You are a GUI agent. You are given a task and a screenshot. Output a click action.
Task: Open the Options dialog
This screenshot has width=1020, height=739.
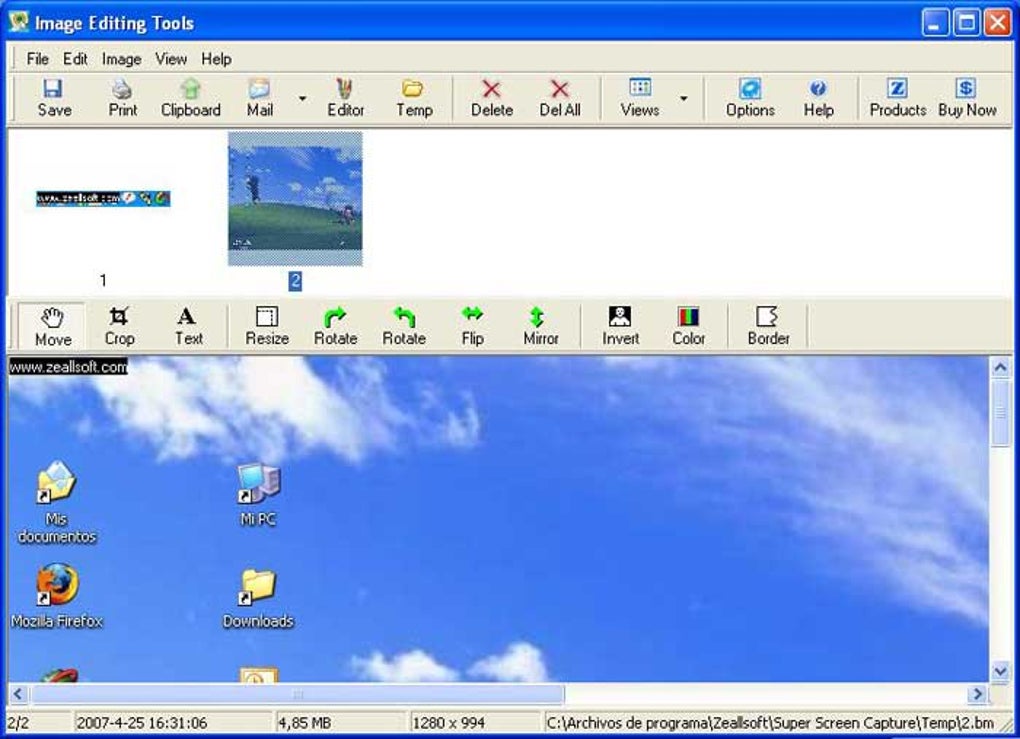pyautogui.click(x=749, y=96)
